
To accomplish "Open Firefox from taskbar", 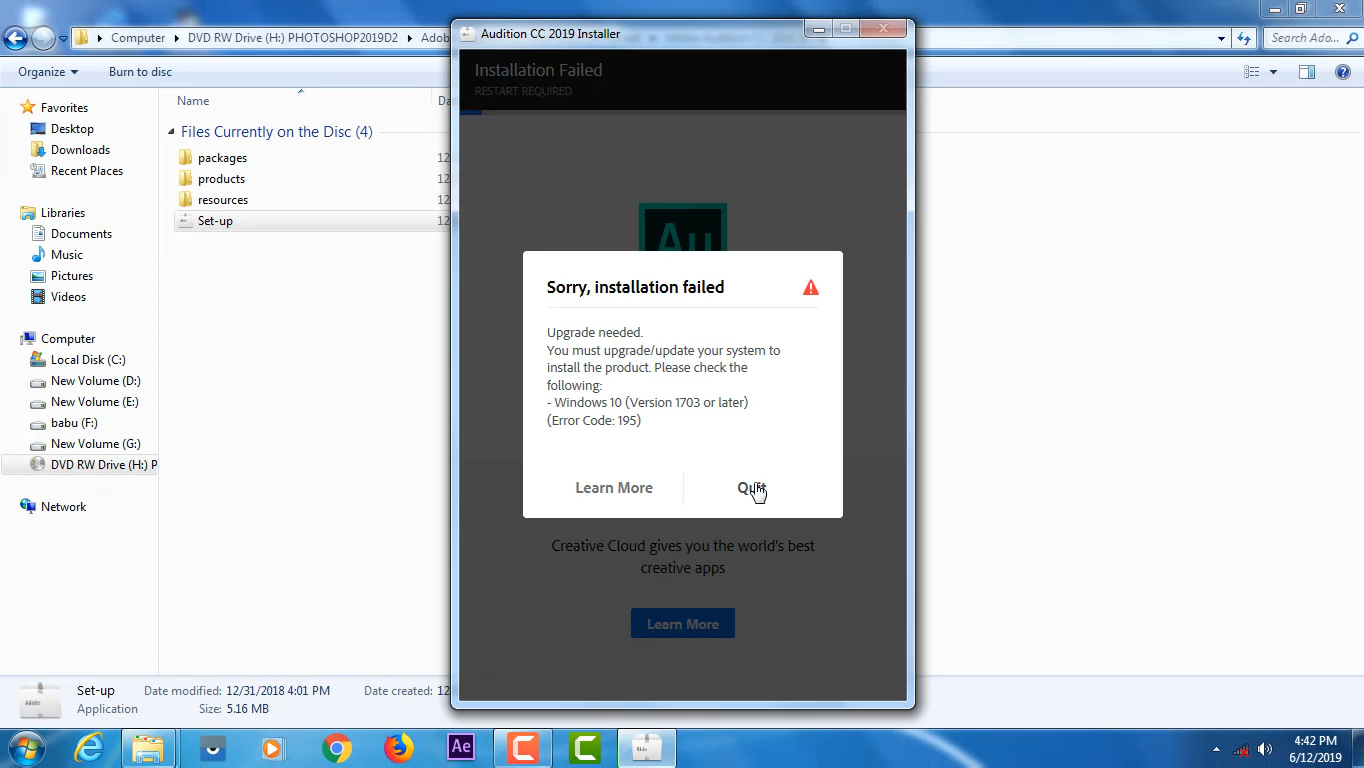I will [x=399, y=748].
